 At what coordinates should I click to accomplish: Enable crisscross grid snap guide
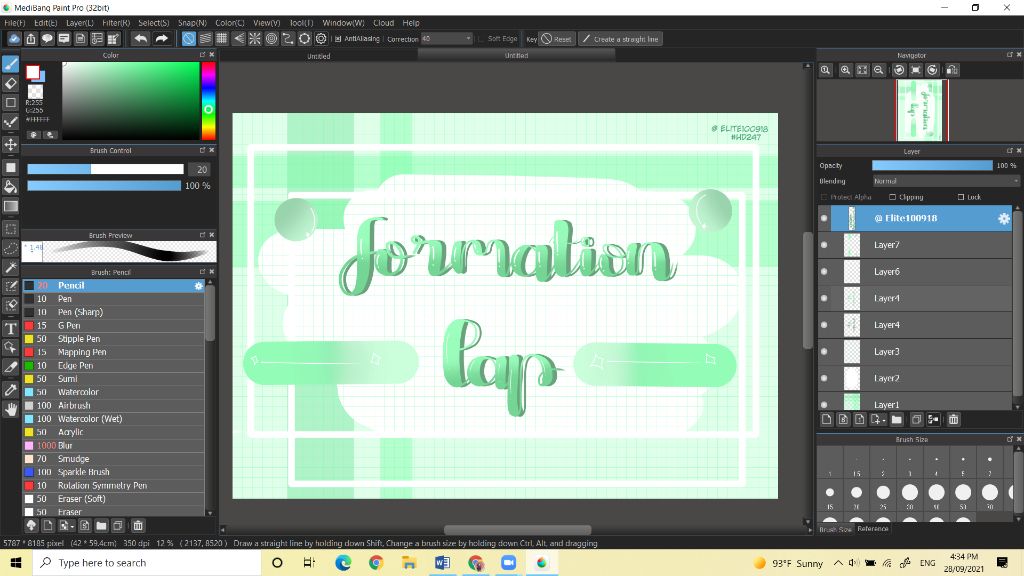[222, 39]
